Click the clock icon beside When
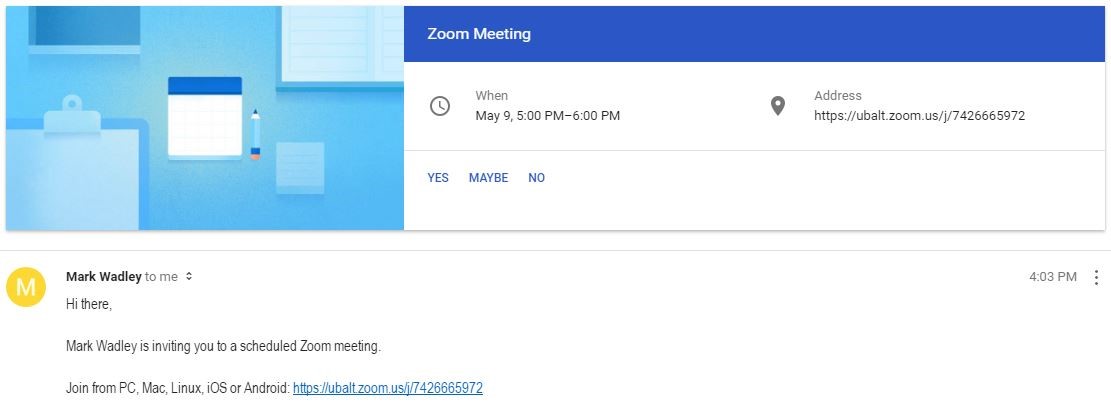This screenshot has height=408, width=1111. point(440,106)
